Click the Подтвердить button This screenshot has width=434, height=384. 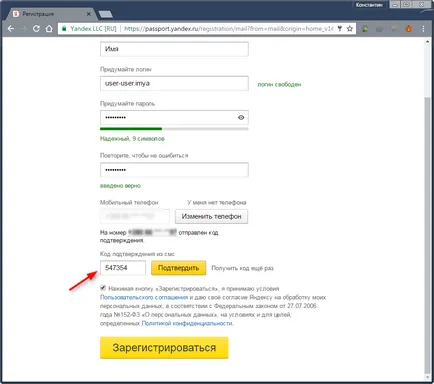[178, 268]
